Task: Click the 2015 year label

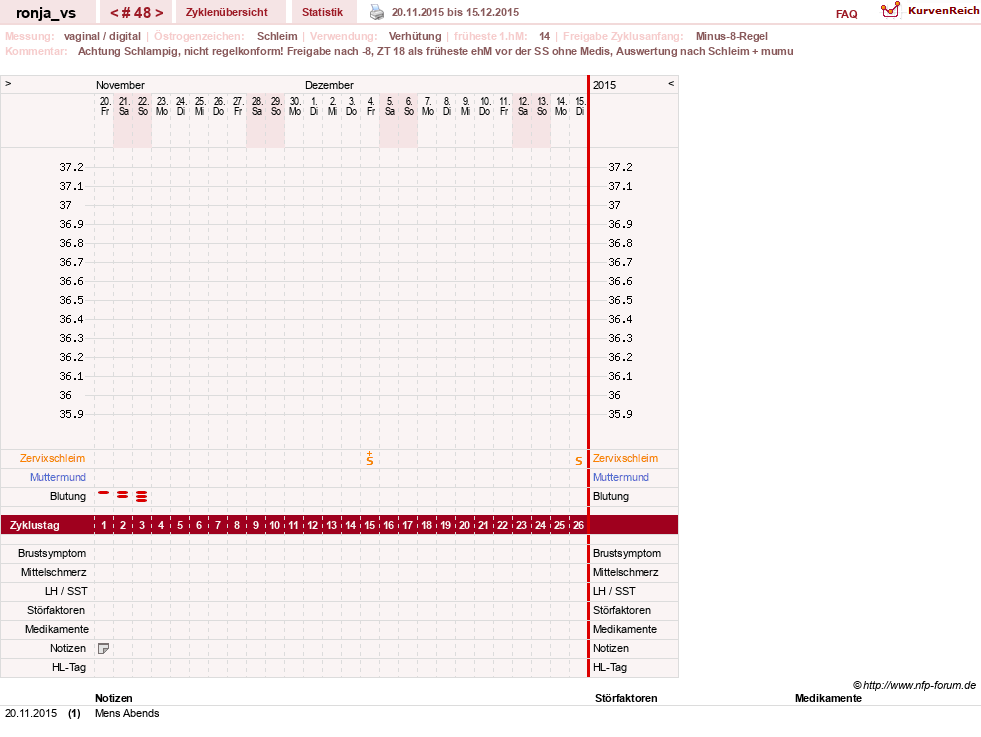Action: tap(604, 85)
